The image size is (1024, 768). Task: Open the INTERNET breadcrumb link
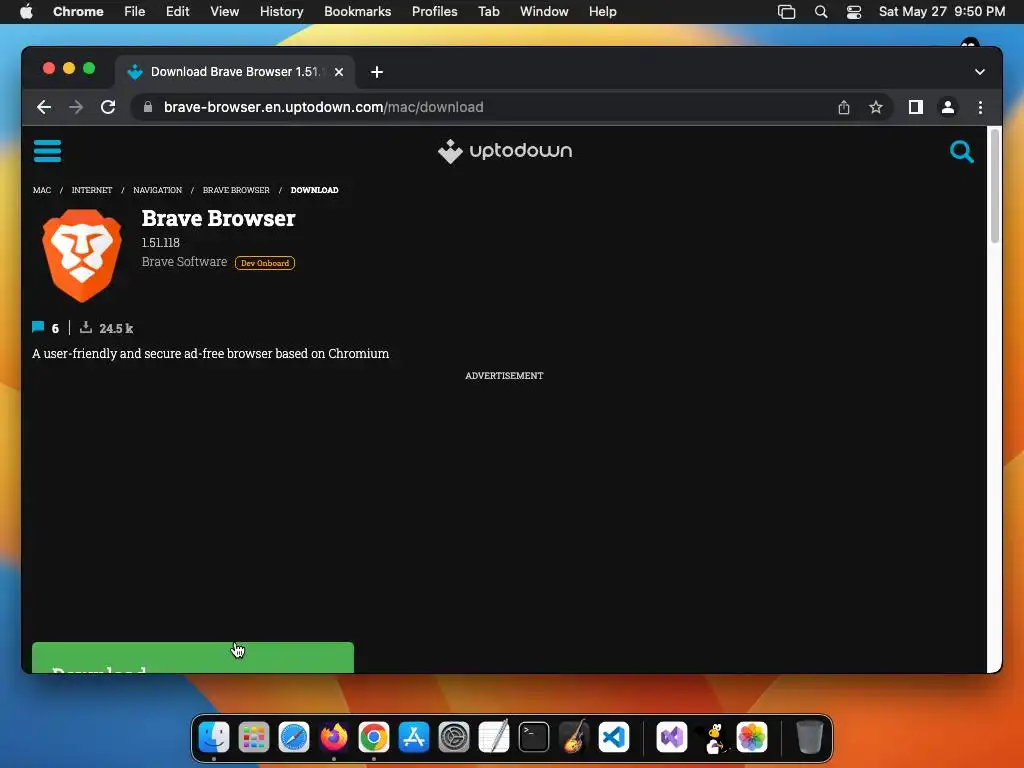coord(92,190)
